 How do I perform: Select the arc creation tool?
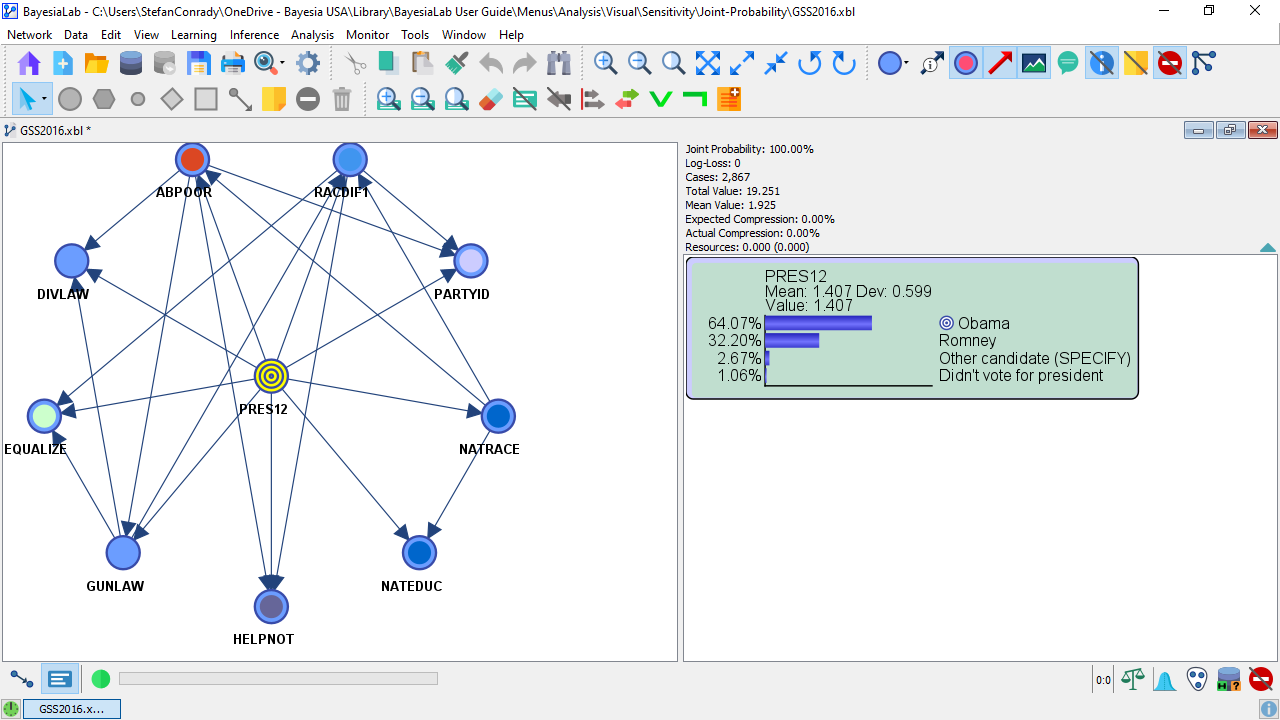tap(240, 99)
